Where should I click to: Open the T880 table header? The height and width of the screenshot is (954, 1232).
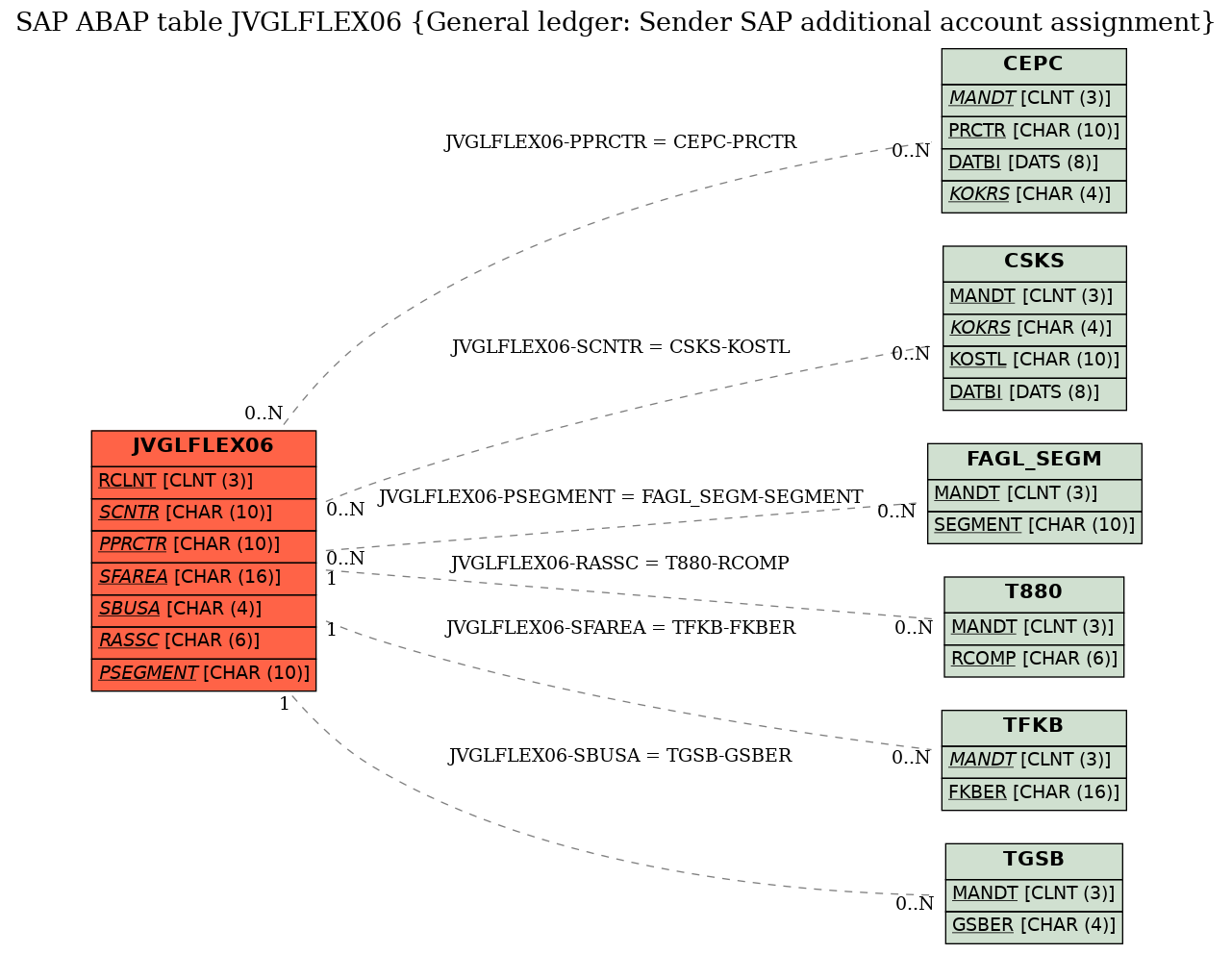click(1034, 593)
